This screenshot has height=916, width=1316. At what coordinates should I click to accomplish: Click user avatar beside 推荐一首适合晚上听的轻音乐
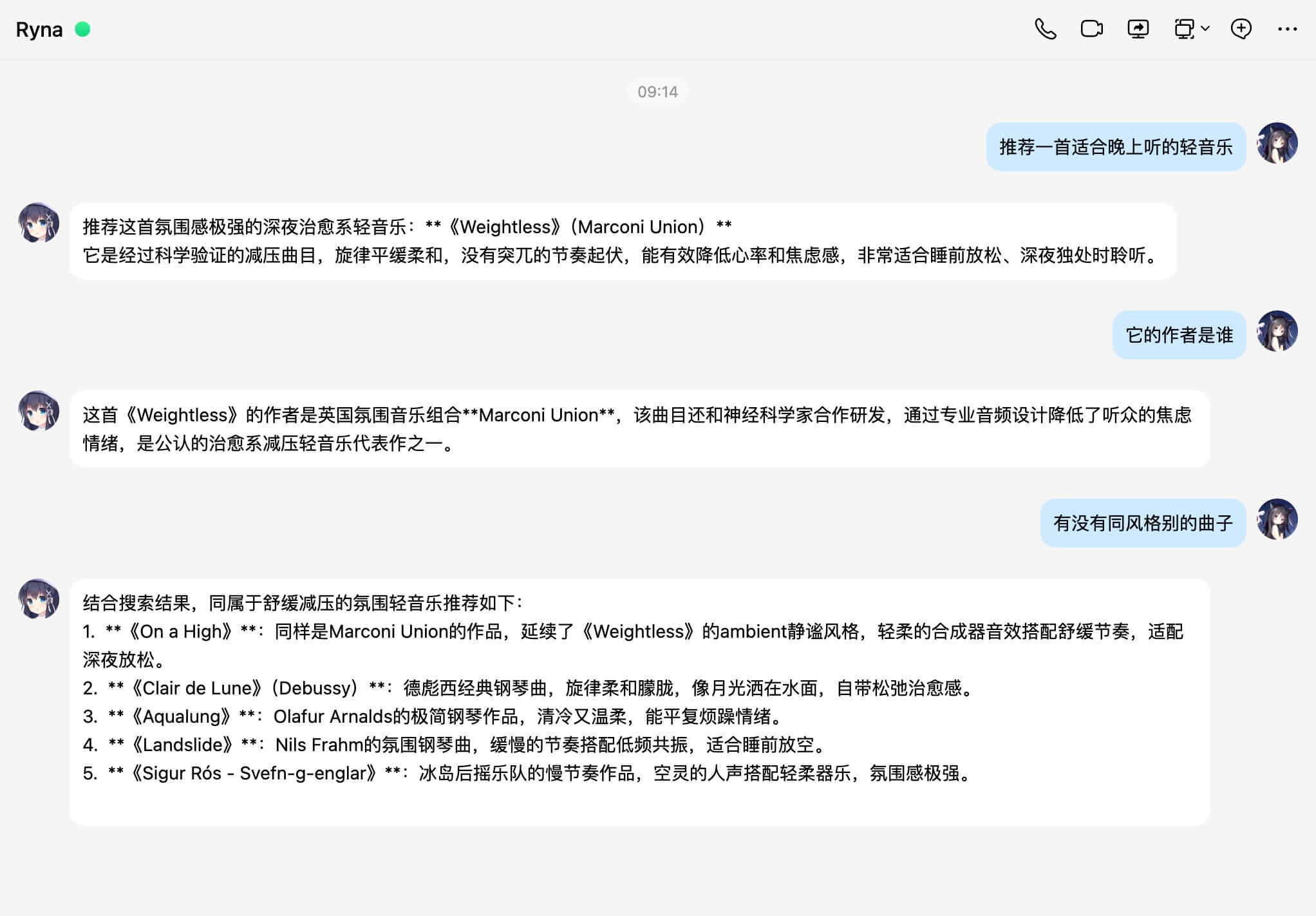pyautogui.click(x=1277, y=143)
